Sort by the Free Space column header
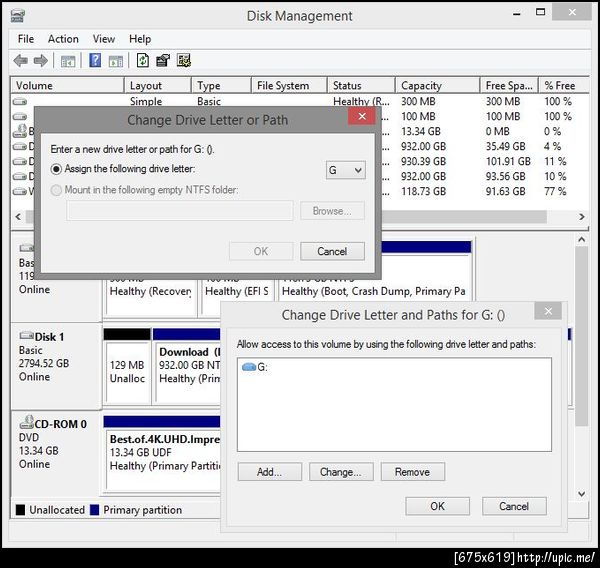 coord(509,85)
